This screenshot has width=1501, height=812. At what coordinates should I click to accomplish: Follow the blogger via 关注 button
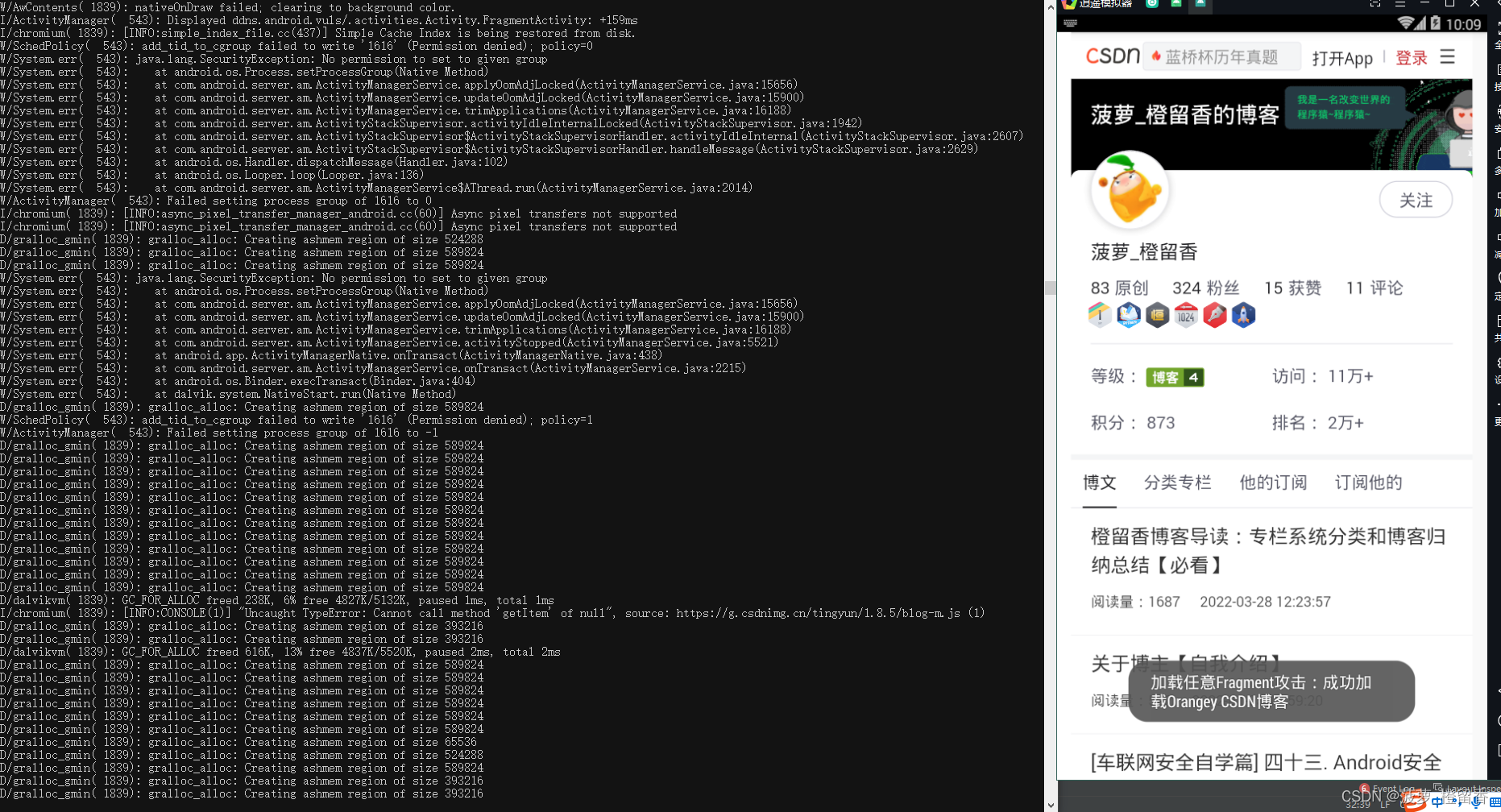[x=1416, y=200]
